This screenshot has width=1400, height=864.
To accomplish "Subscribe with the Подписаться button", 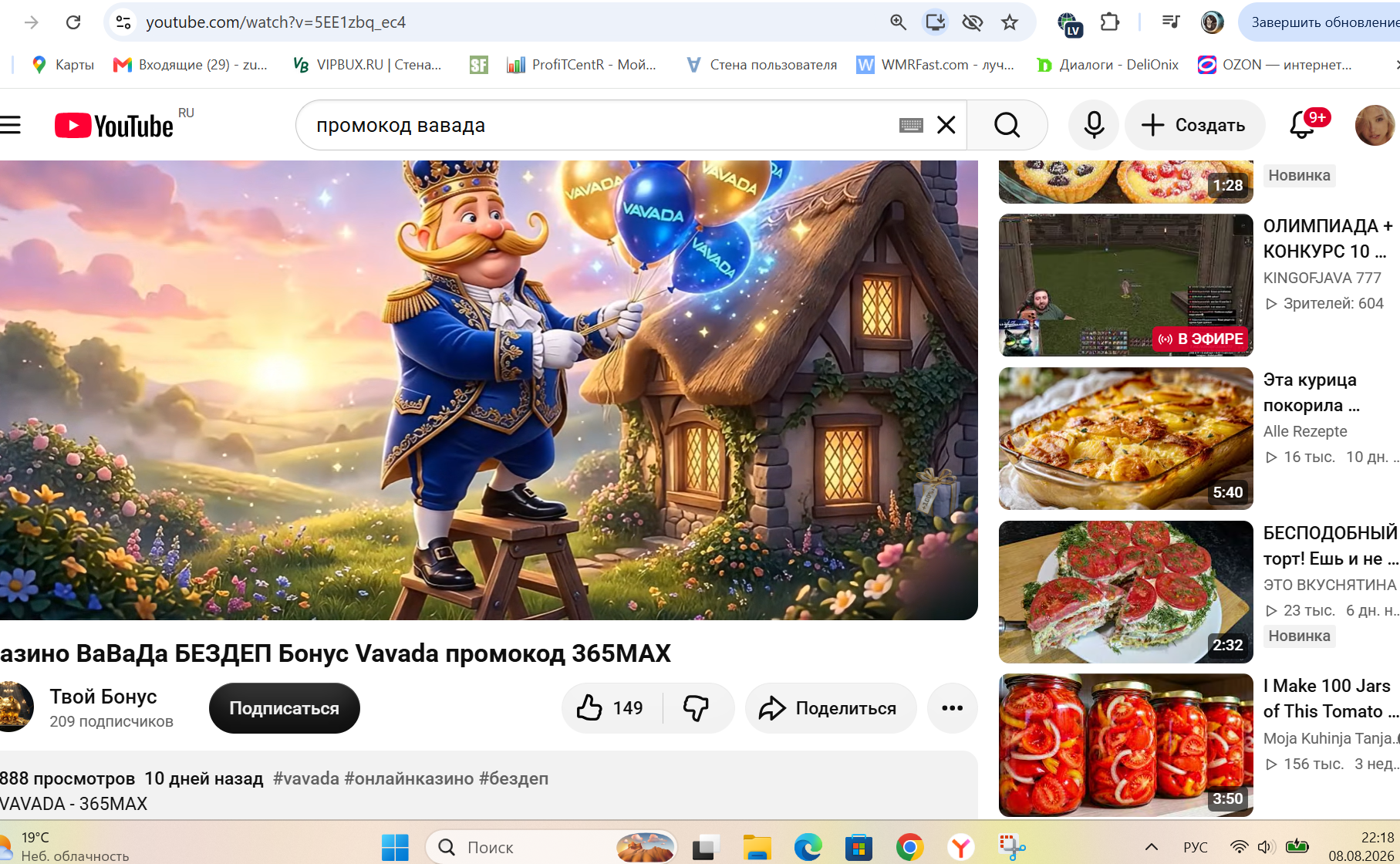I will pos(285,708).
